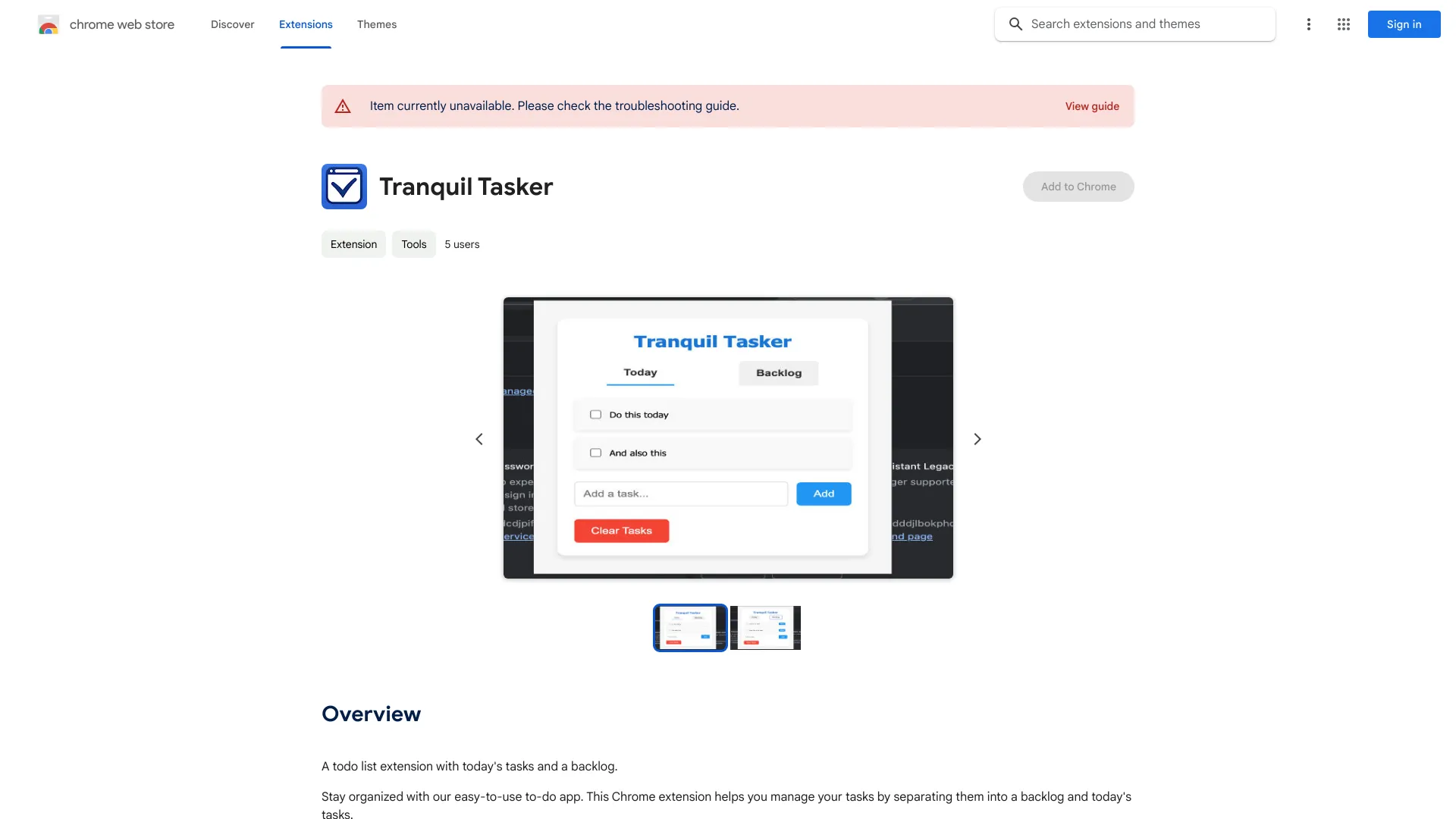The image size is (1456, 819).
Task: Click the Tranquil Tasker extension icon
Action: click(344, 186)
